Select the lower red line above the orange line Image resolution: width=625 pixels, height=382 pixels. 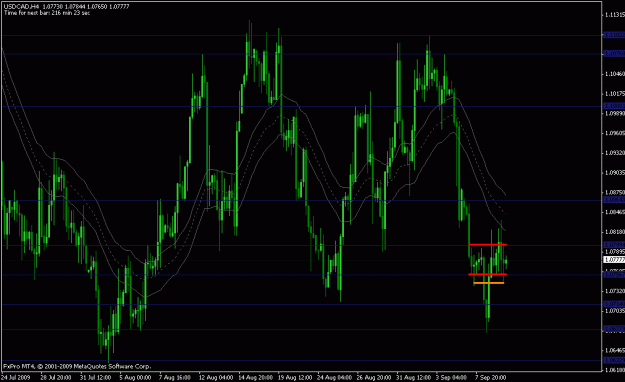488,274
